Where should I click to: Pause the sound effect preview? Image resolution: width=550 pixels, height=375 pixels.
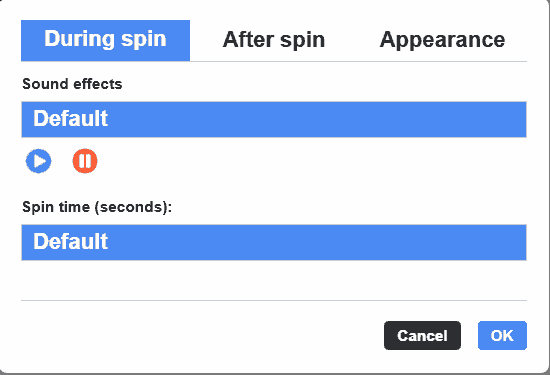(85, 161)
